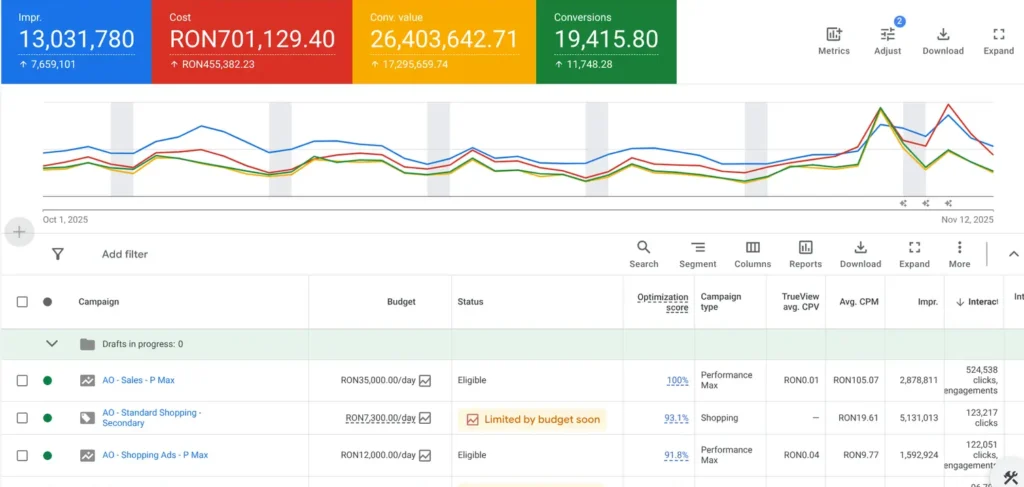1024x487 pixels.
Task: Click the chart Adjust icon
Action: click(x=887, y=35)
